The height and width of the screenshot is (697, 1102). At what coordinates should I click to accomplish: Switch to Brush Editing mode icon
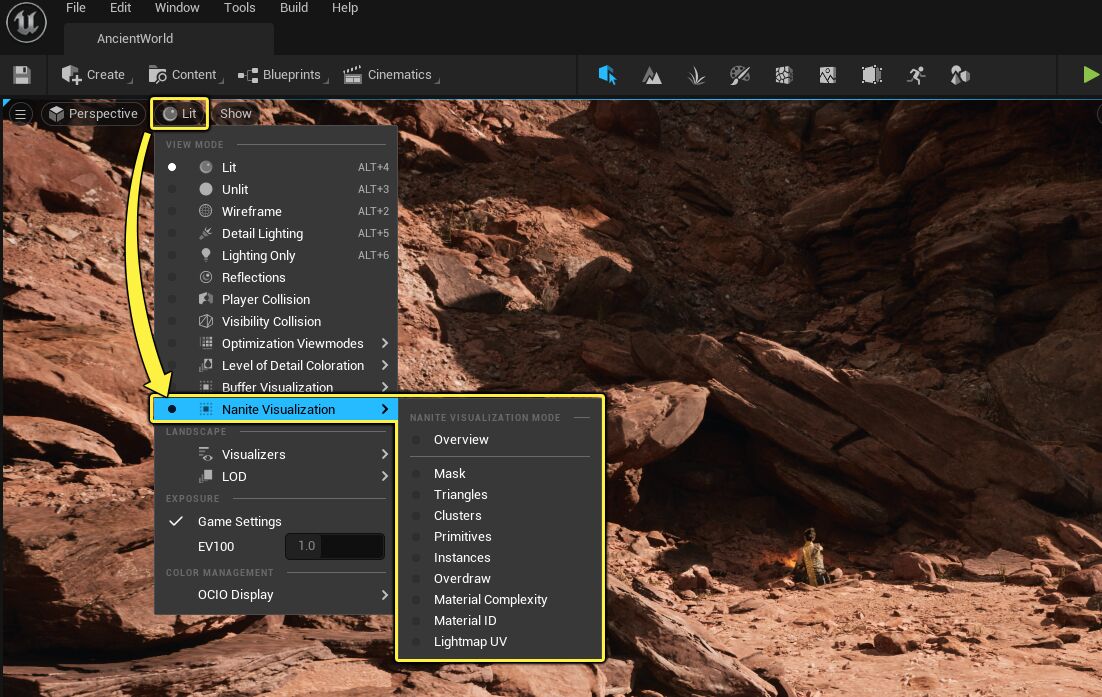coord(827,75)
